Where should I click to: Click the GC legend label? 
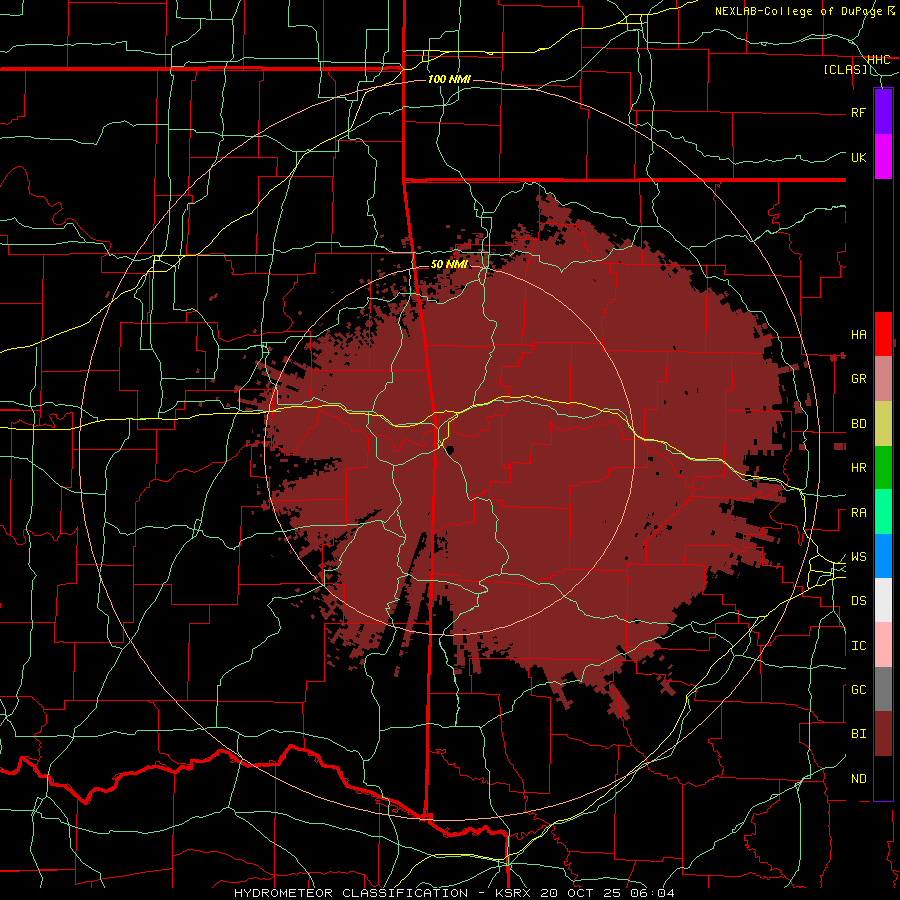coord(859,690)
